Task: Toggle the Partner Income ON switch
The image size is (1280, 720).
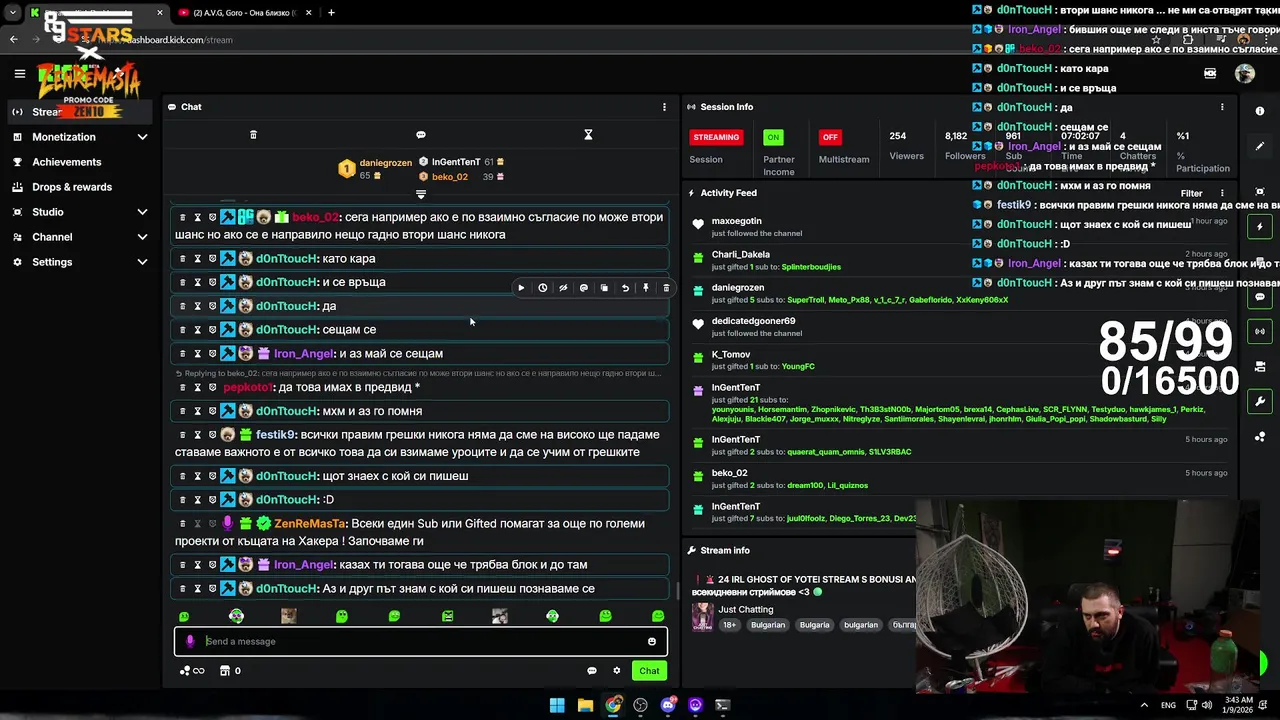Action: click(773, 137)
